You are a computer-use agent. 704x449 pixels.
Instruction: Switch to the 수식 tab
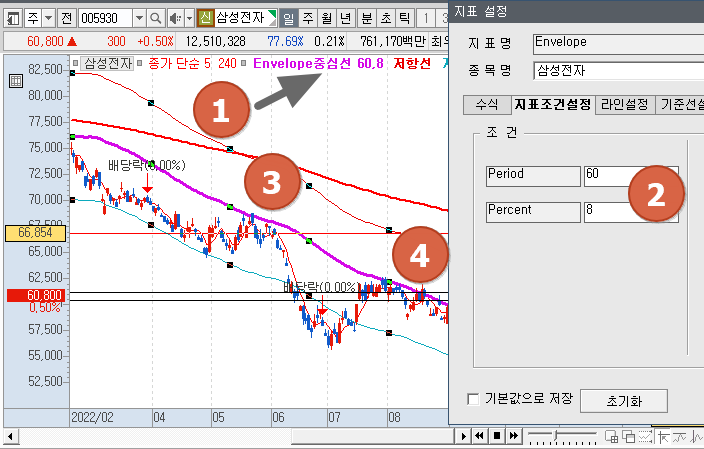(x=487, y=105)
